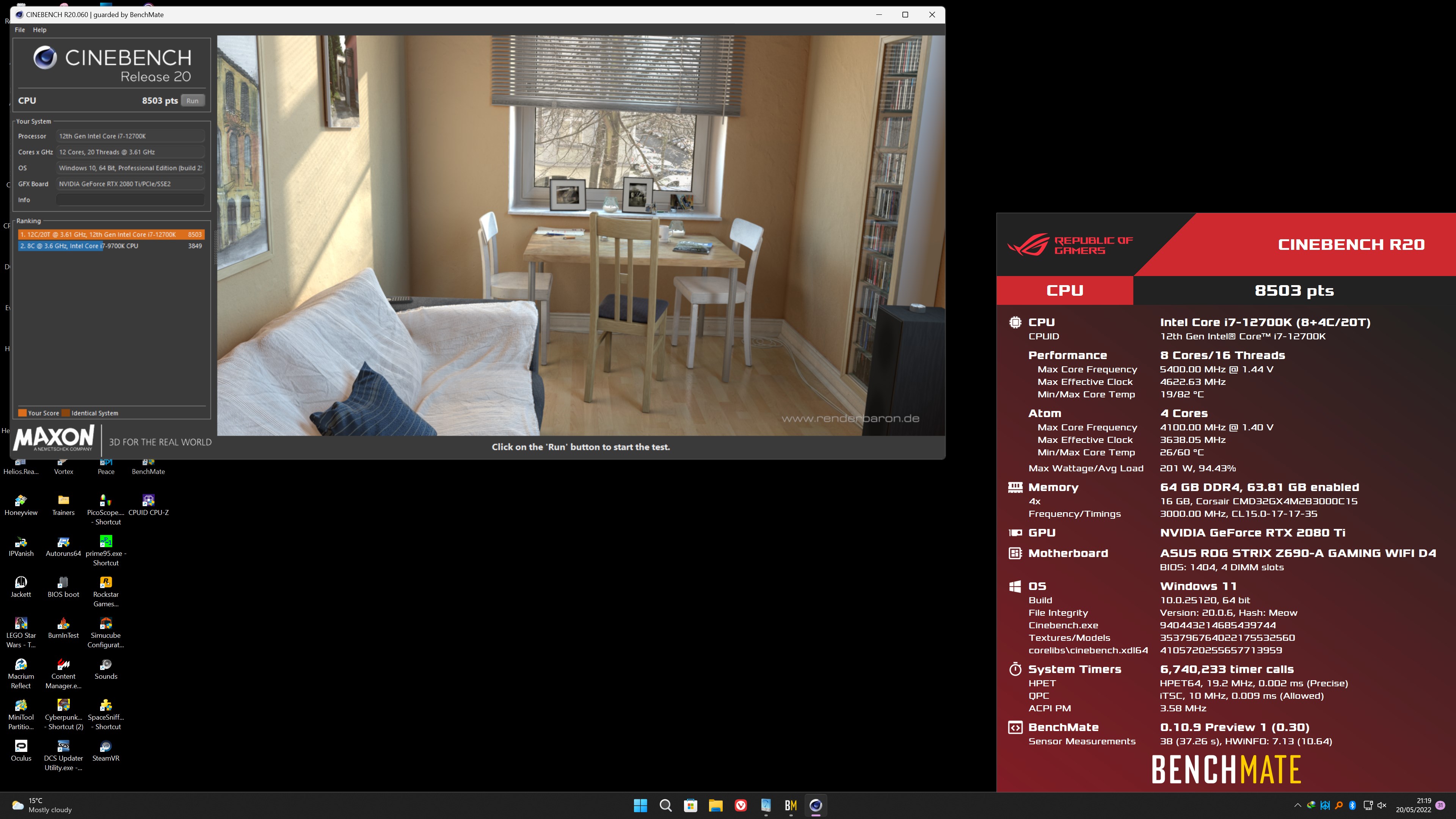
Task: Click the Memory value 64 GB DDR4
Action: coord(1259,487)
